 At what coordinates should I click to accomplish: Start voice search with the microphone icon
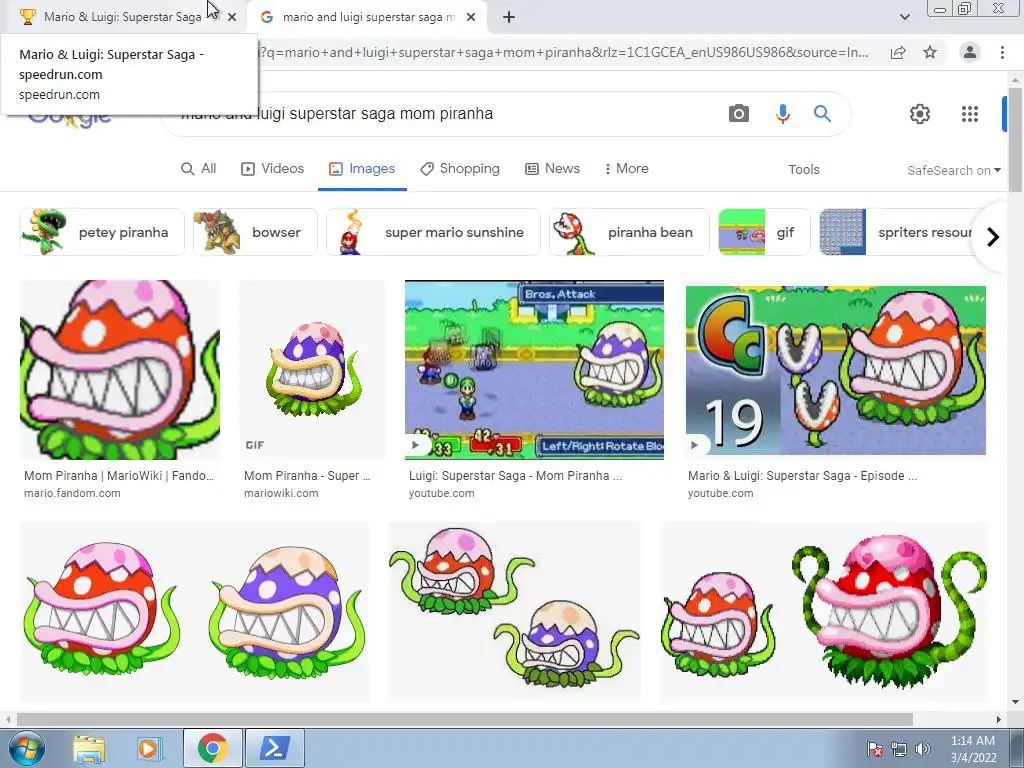click(782, 114)
